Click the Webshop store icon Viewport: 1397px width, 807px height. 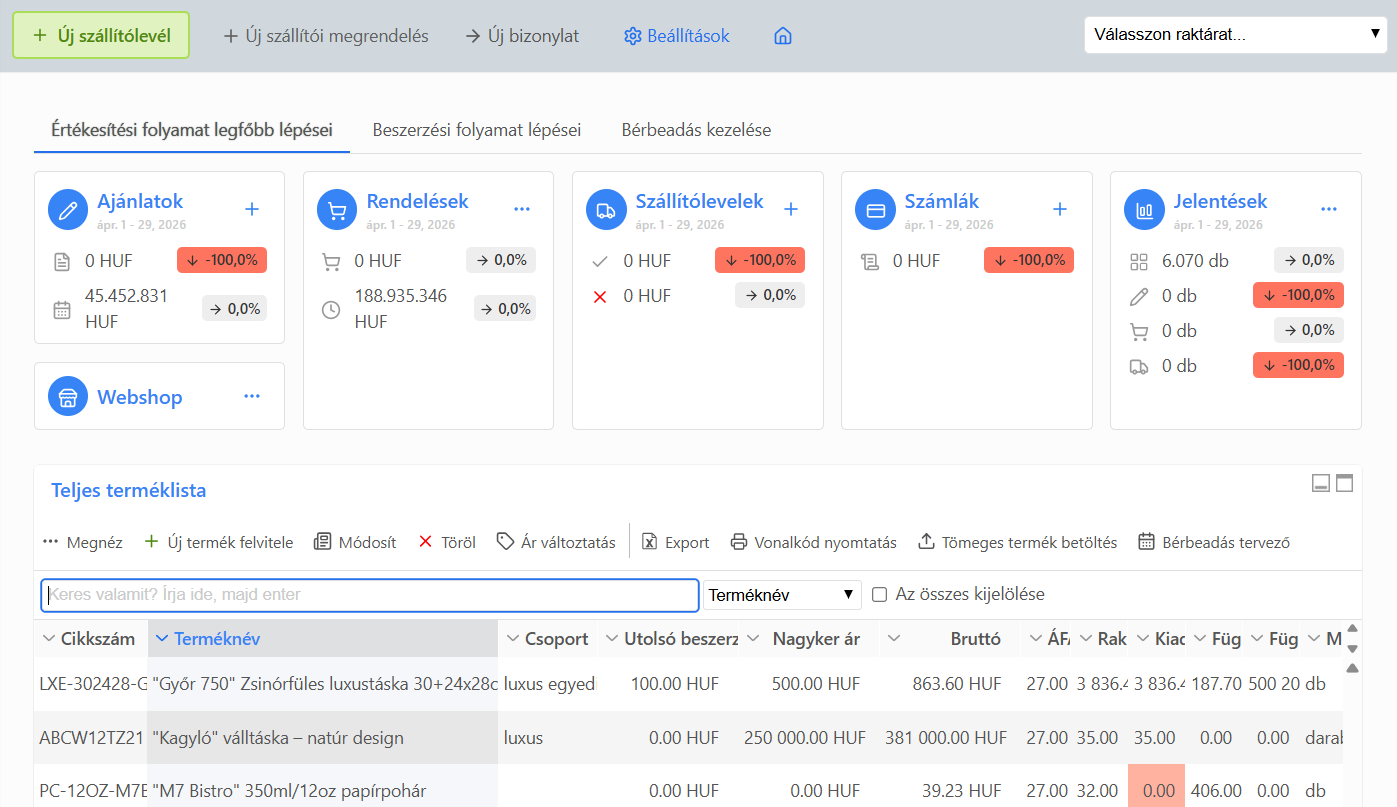(68, 397)
